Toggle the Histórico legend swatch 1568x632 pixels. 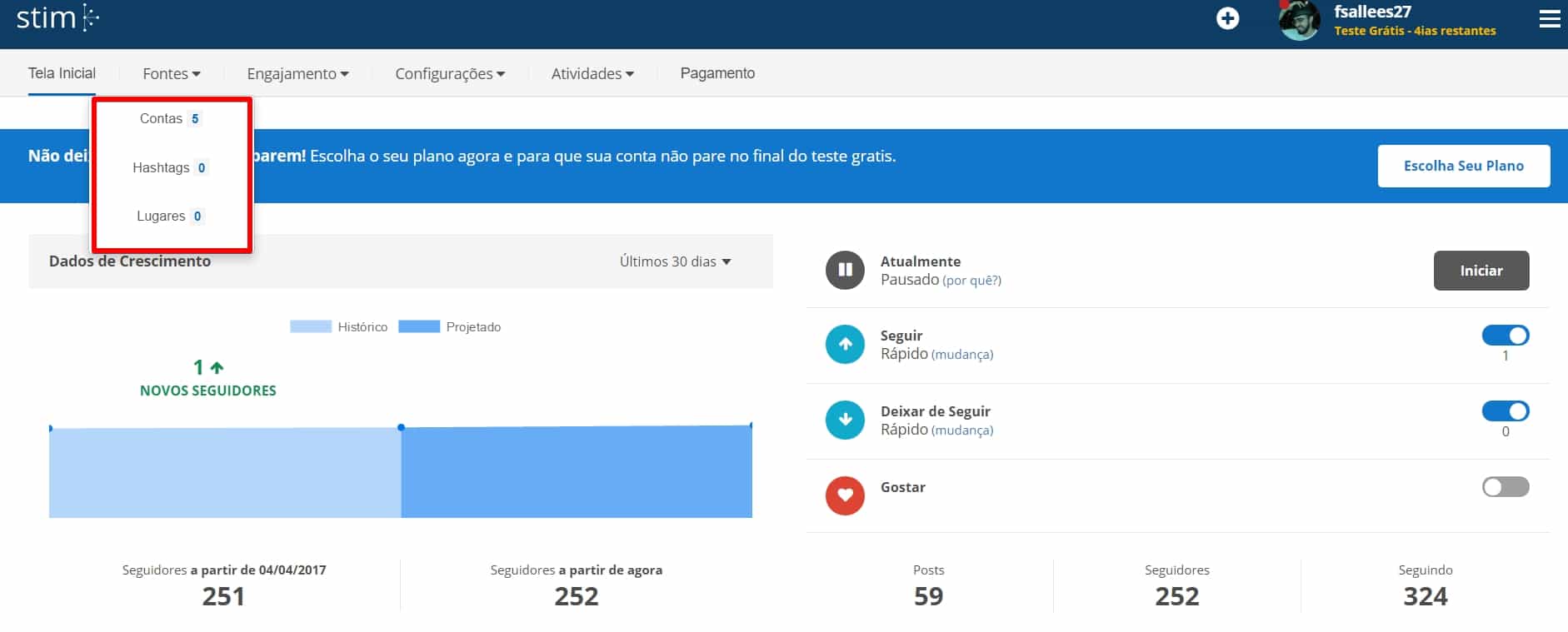pos(311,326)
